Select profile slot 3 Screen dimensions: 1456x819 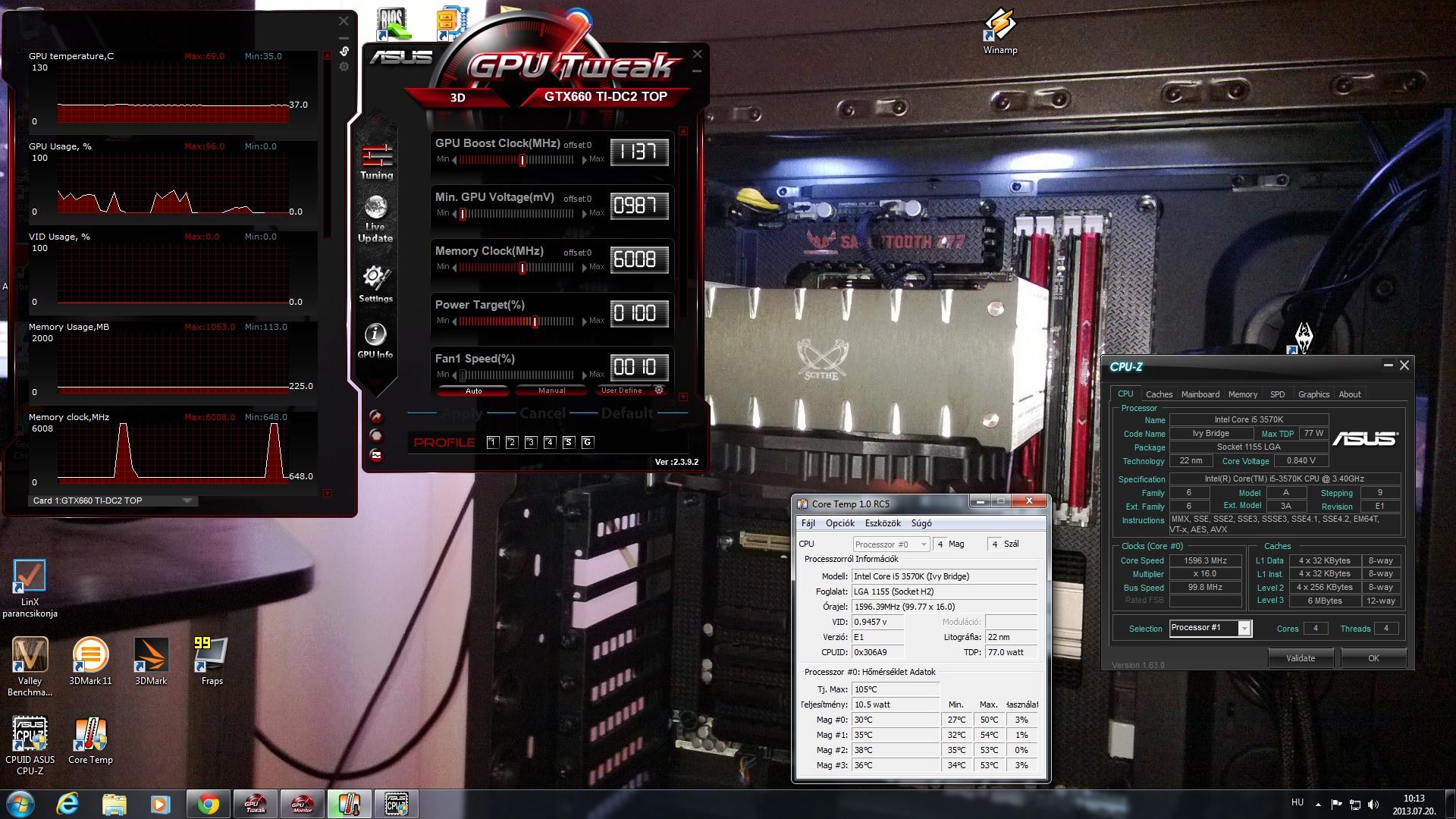531,442
